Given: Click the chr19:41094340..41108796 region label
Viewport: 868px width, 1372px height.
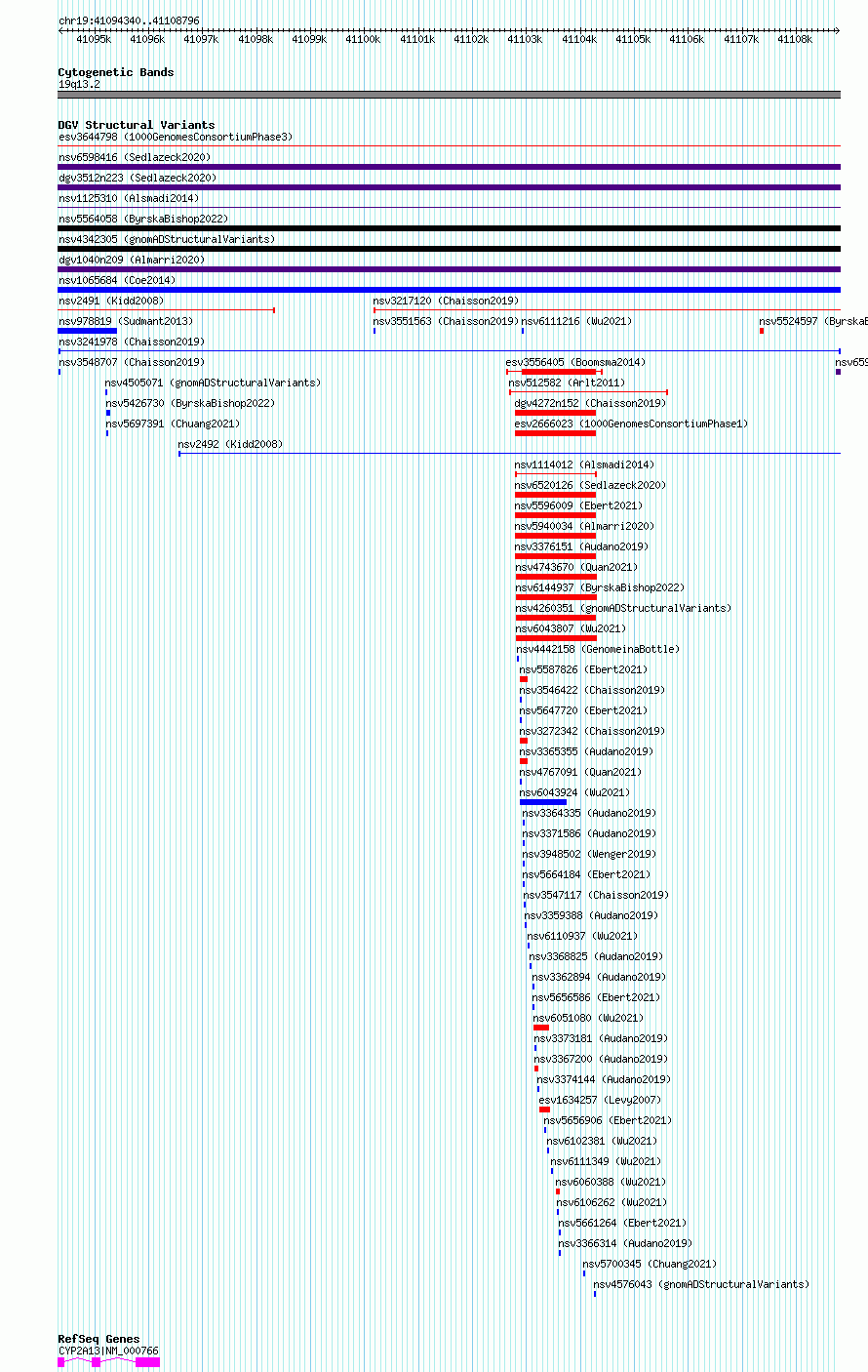Looking at the screenshot, I should coord(129,20).
